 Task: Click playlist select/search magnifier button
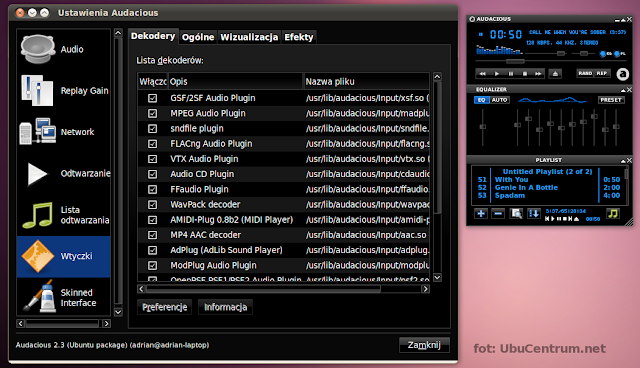[516, 213]
